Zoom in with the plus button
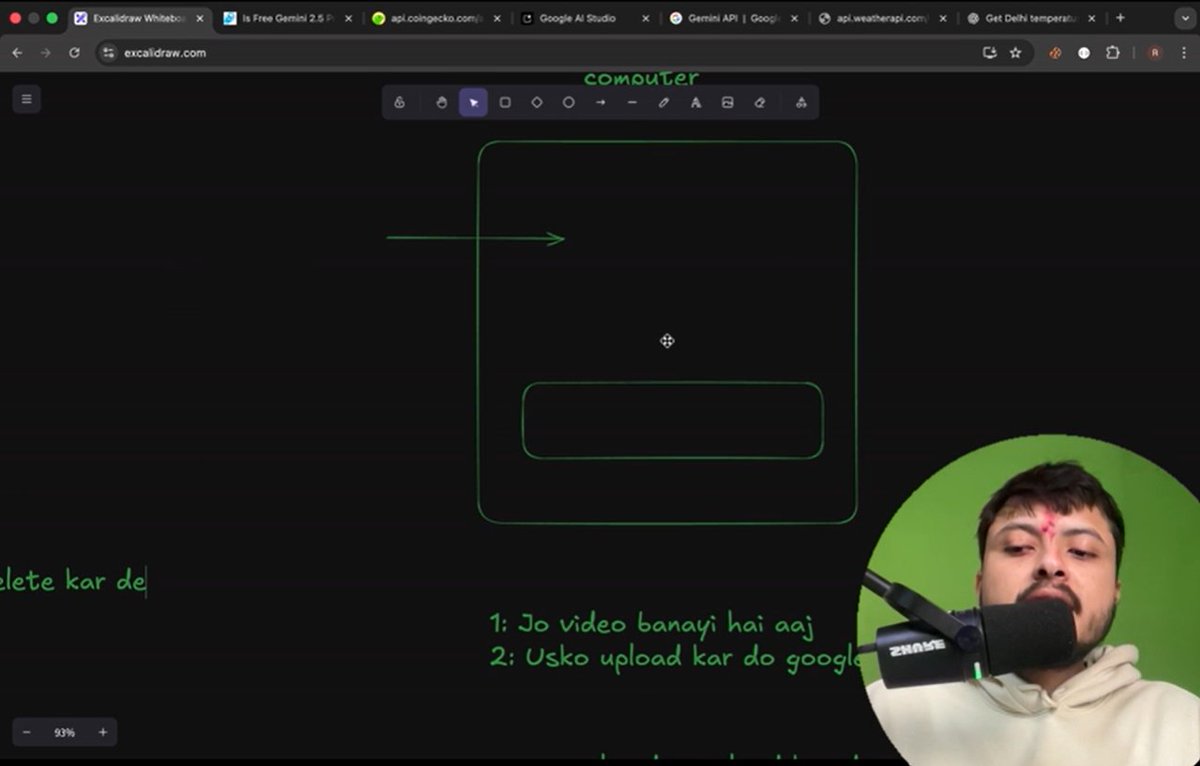1200x766 pixels. coord(103,733)
